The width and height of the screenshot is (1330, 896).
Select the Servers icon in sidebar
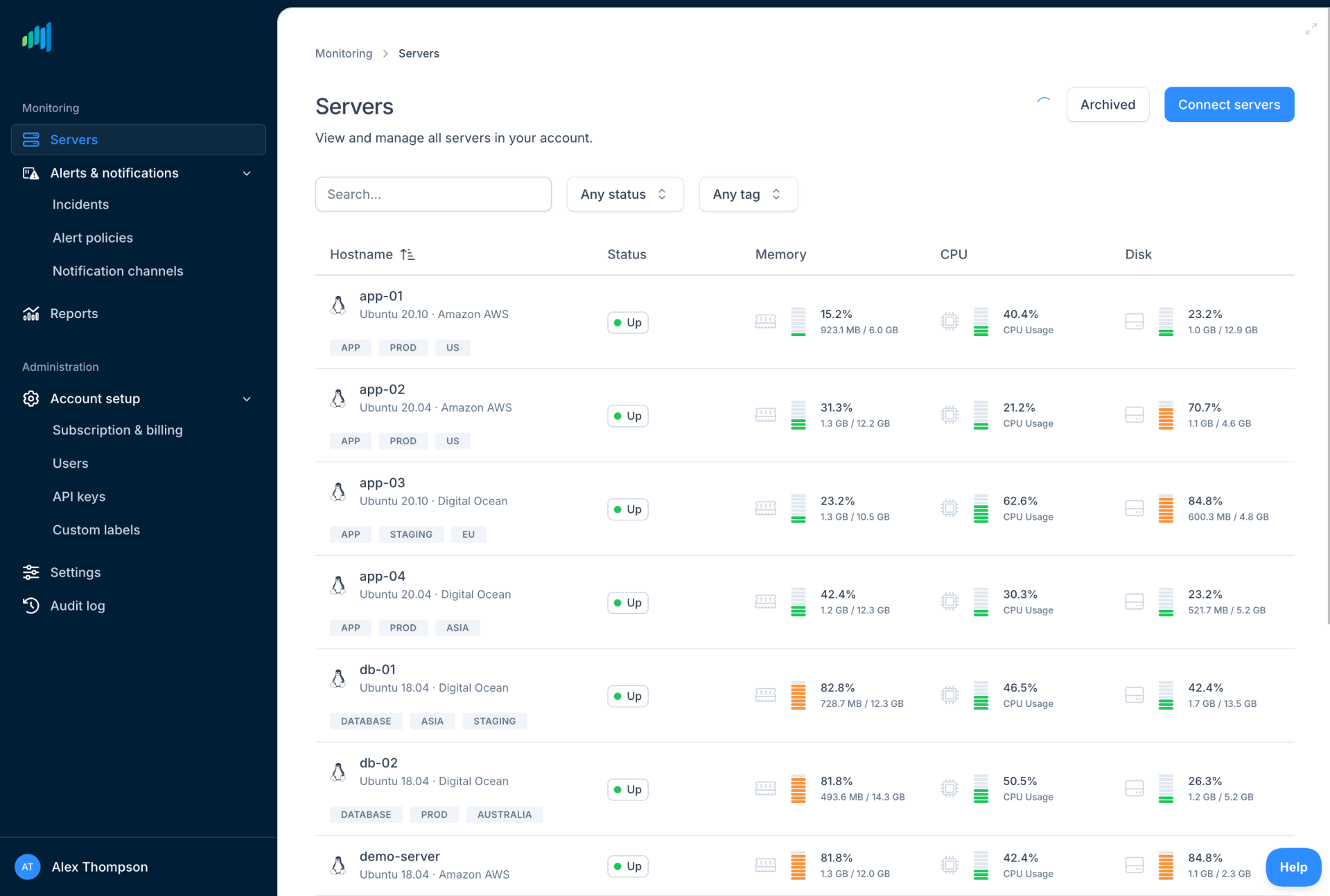point(30,139)
